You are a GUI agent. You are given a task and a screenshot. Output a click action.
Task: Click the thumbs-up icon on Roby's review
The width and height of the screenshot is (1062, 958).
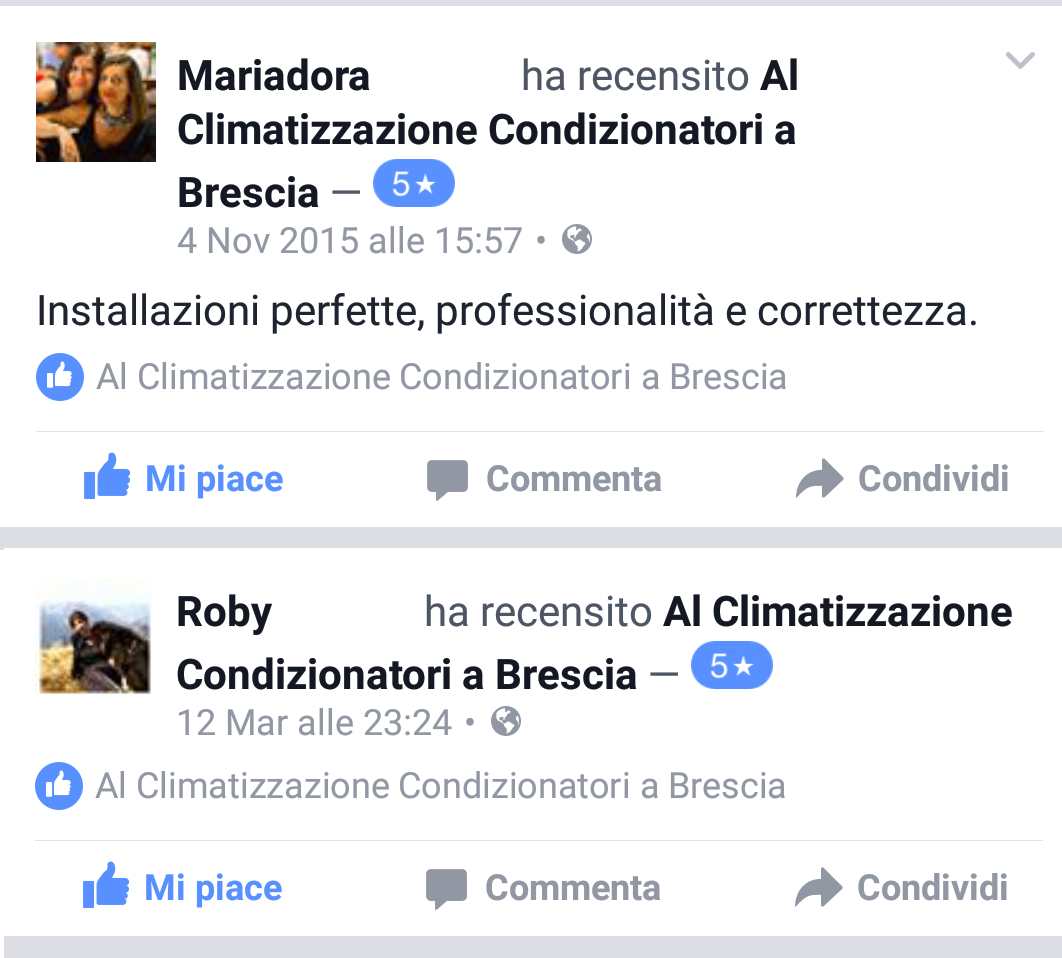tap(106, 885)
